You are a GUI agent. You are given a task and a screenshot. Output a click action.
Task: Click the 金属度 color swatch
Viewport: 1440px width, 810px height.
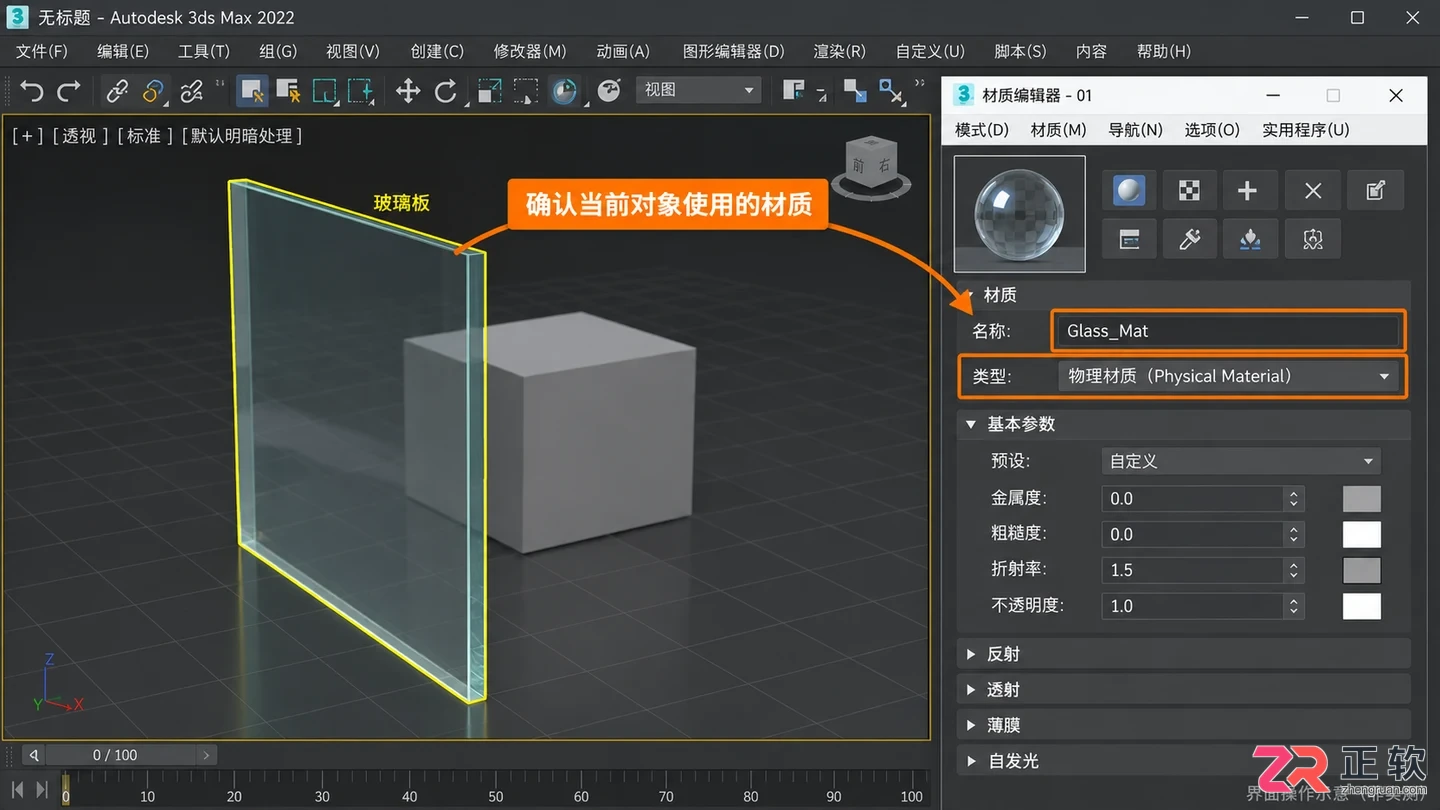pyautogui.click(x=1361, y=498)
